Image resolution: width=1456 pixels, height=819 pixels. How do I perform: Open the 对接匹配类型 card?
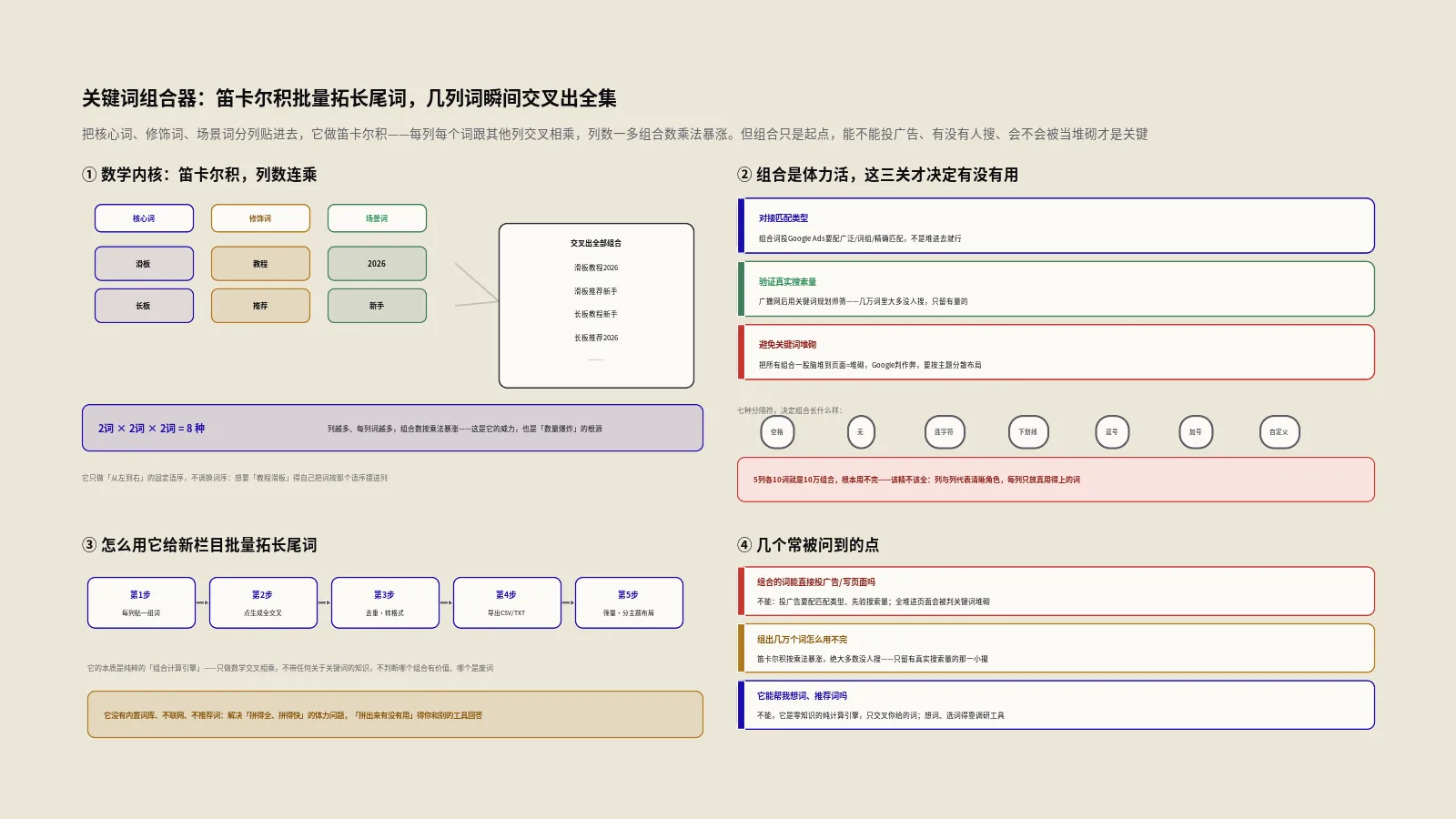pos(1056,226)
